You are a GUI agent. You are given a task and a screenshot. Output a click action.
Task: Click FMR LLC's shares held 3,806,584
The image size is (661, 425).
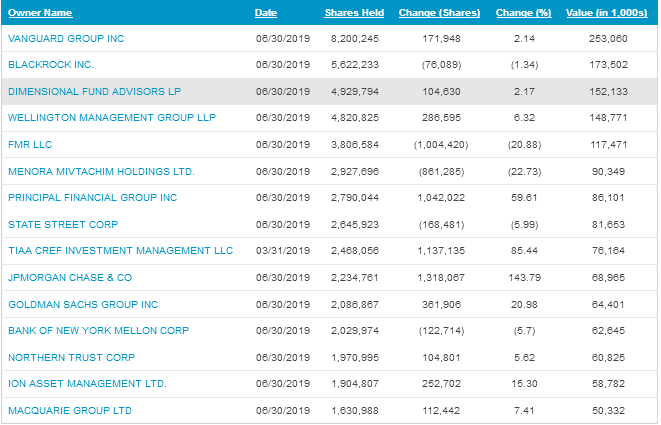coord(355,145)
